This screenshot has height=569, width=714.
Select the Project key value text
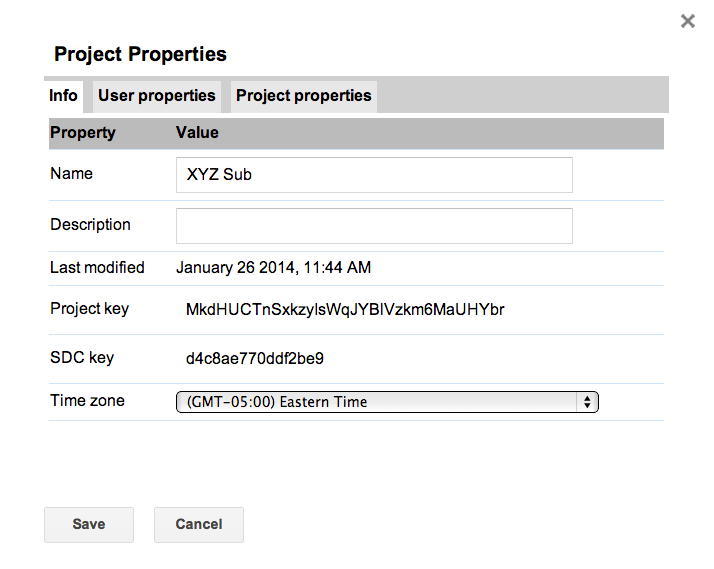click(x=345, y=310)
